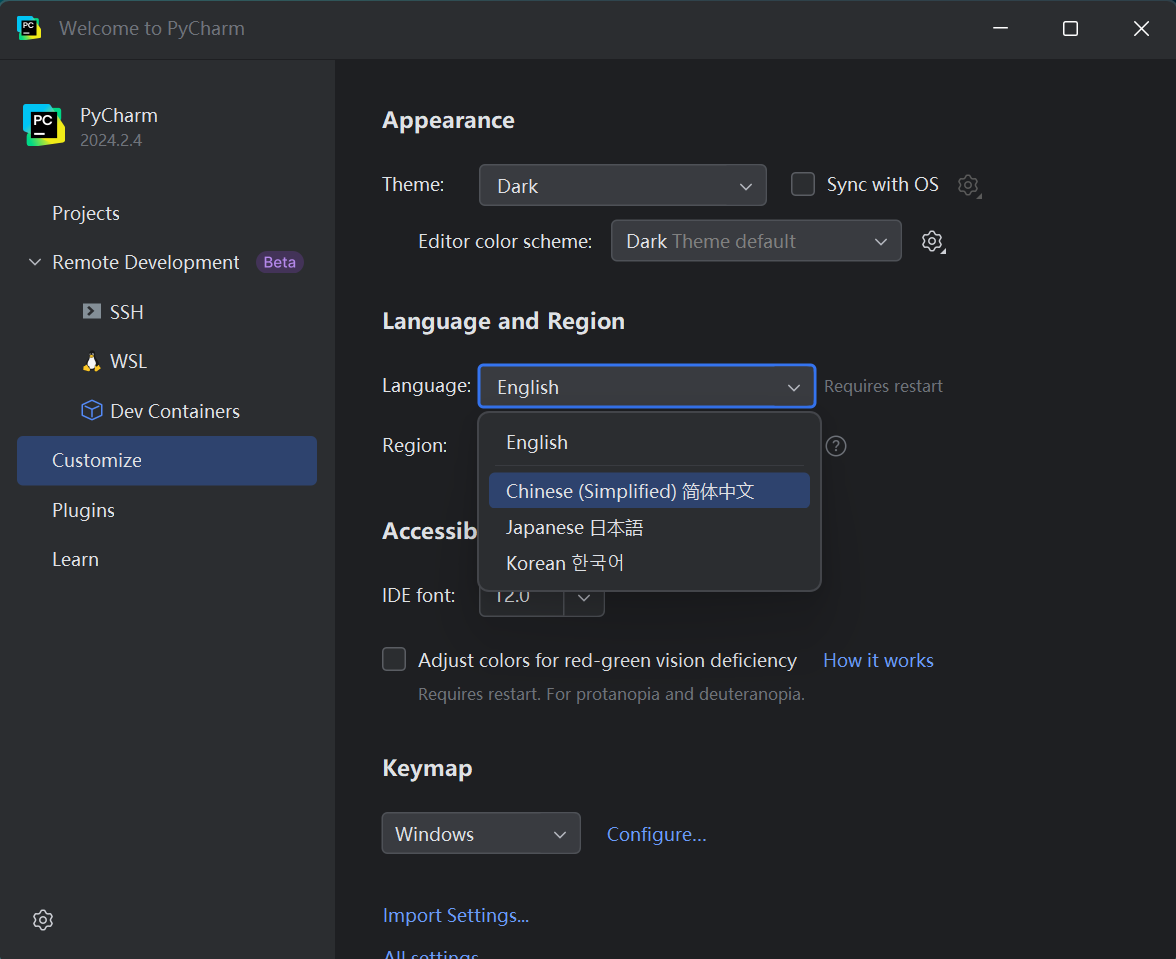Open the Keymap Windows dropdown
The width and height of the screenshot is (1176, 959).
(x=481, y=833)
